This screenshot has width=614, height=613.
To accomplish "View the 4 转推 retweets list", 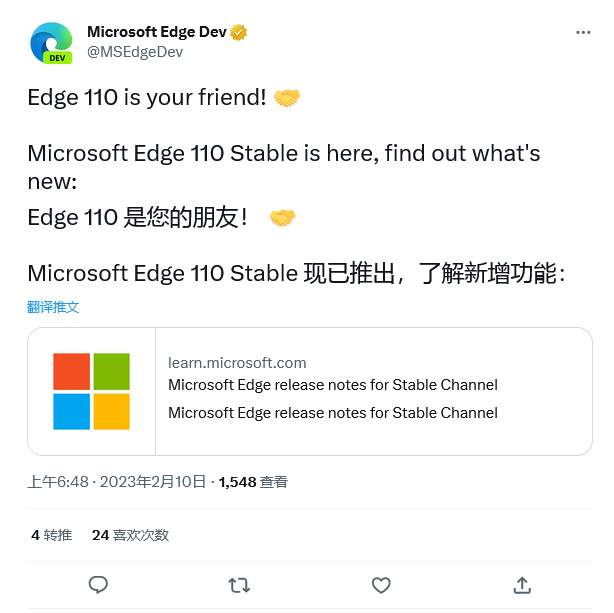I will coord(51,535).
